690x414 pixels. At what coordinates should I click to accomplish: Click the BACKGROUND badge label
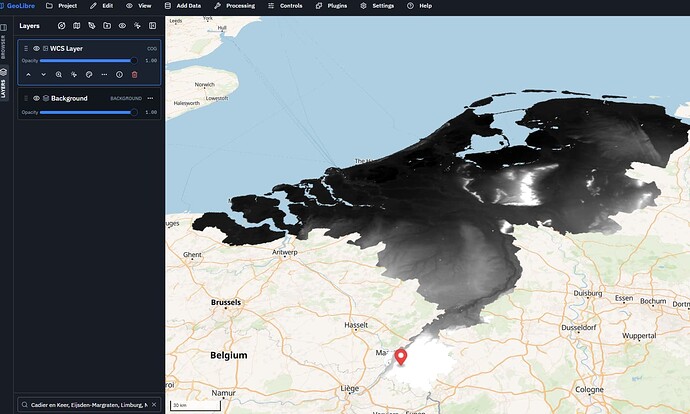pyautogui.click(x=126, y=99)
